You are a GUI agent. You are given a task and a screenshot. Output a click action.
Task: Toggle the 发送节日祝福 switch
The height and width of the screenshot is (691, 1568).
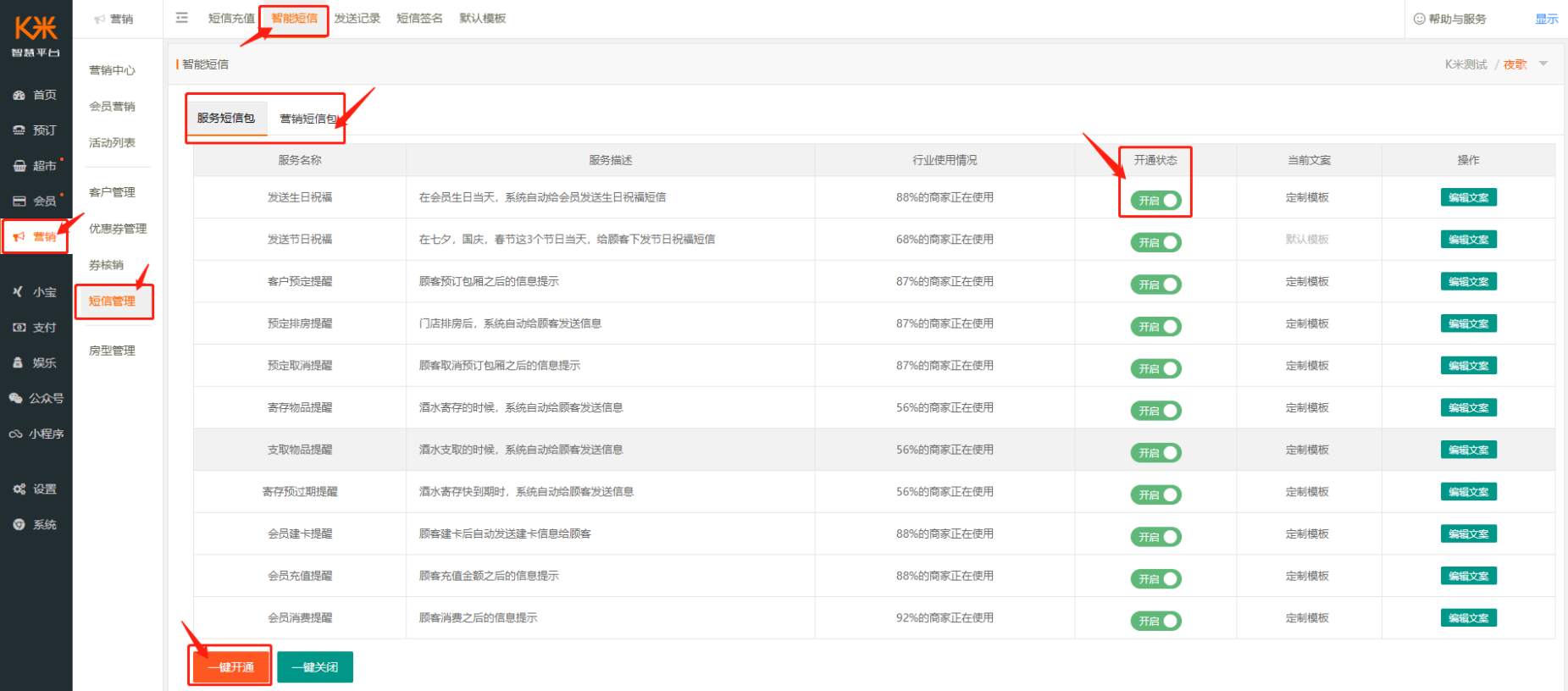point(1155,242)
